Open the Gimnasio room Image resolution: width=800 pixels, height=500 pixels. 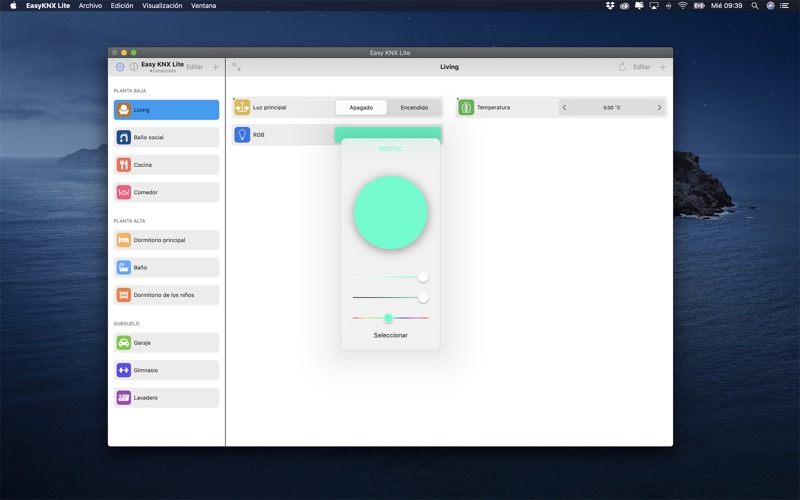pyautogui.click(x=166, y=370)
